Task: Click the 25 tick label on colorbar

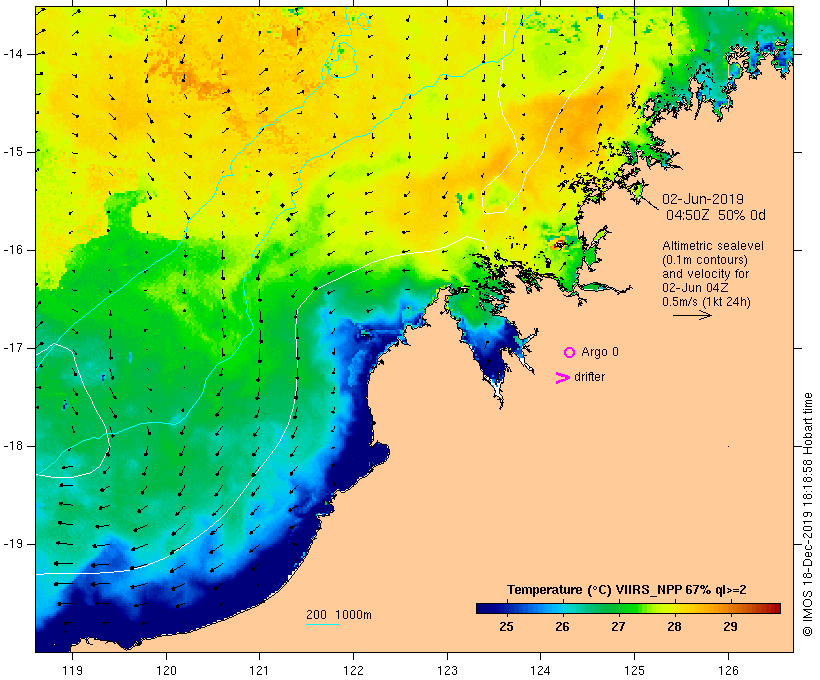Action: (x=506, y=626)
